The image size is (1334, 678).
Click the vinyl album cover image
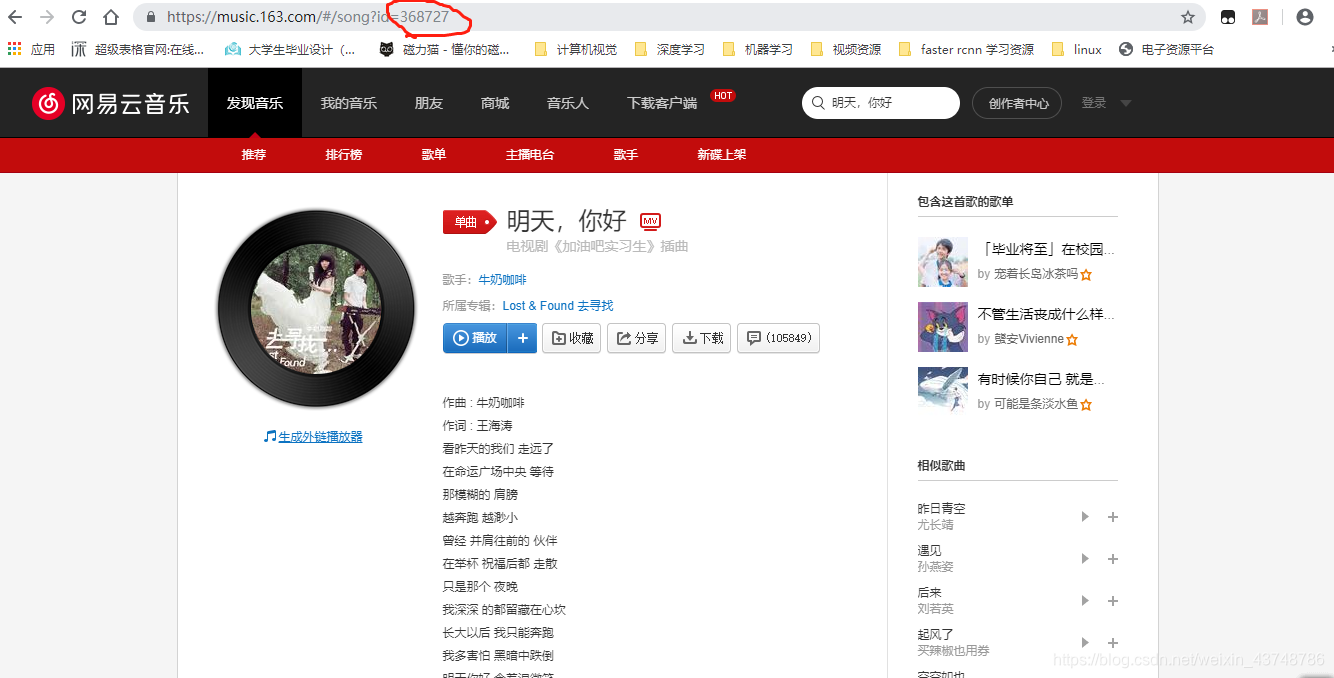(316, 310)
